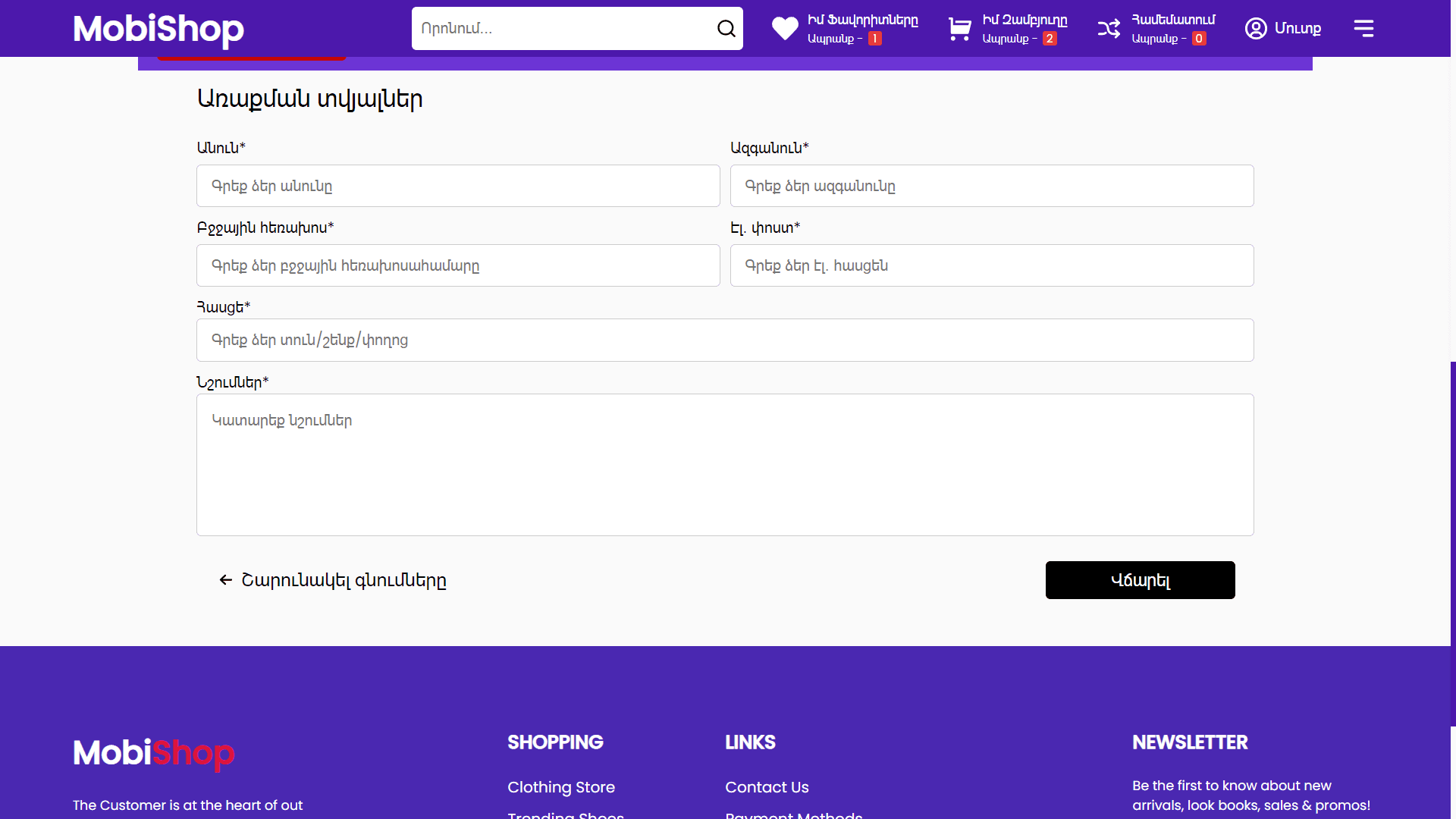Click the mobile phone number field
Screen dimensions: 1456x819
pos(458,265)
